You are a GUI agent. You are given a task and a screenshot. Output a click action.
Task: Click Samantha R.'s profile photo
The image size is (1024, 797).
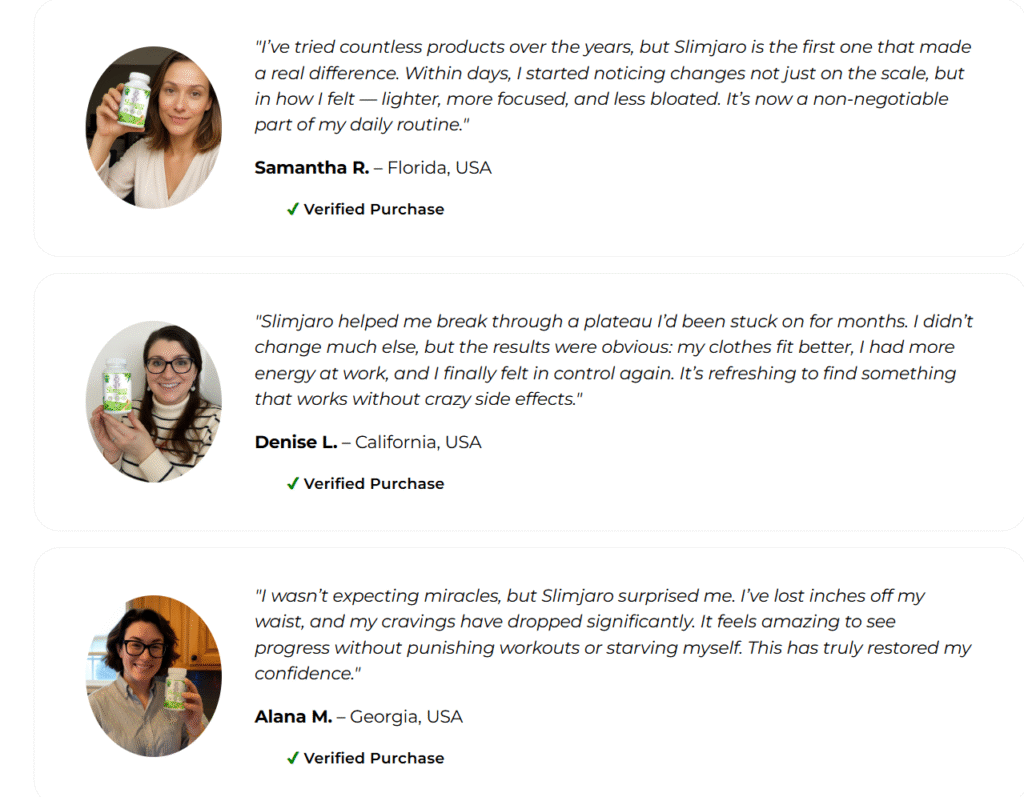153,127
